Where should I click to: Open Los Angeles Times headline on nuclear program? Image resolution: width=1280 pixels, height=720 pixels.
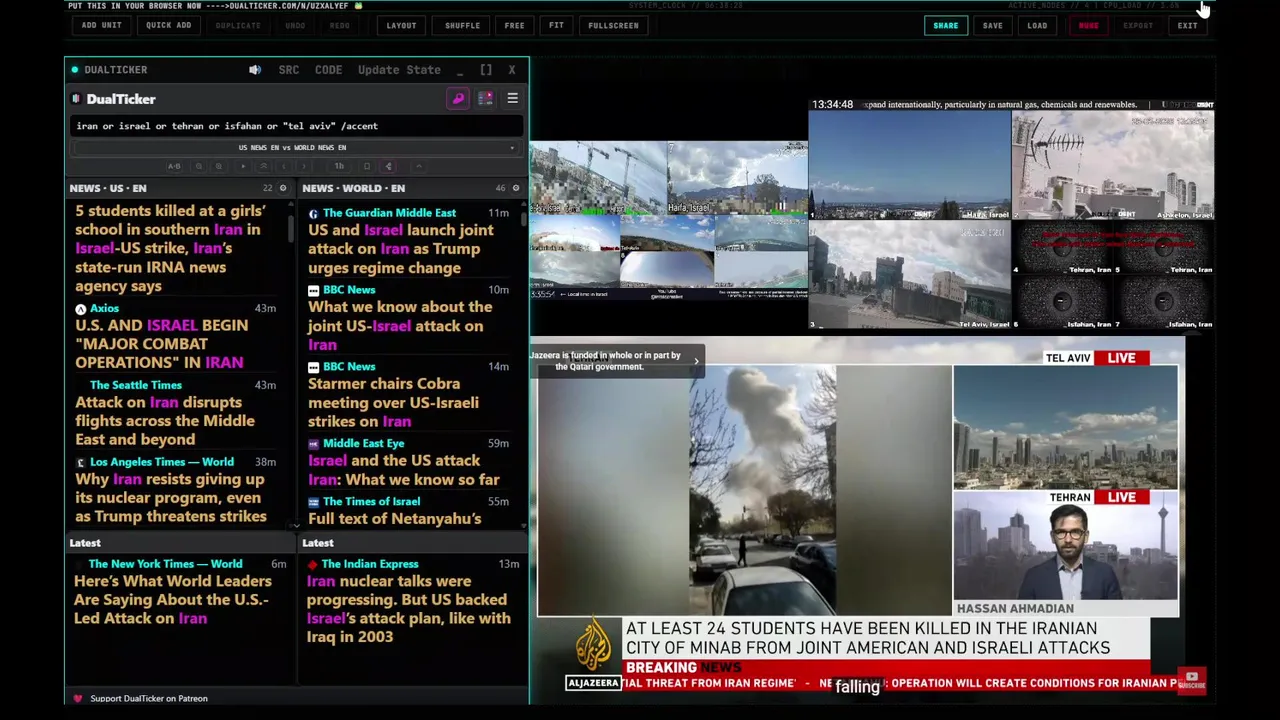click(171, 498)
